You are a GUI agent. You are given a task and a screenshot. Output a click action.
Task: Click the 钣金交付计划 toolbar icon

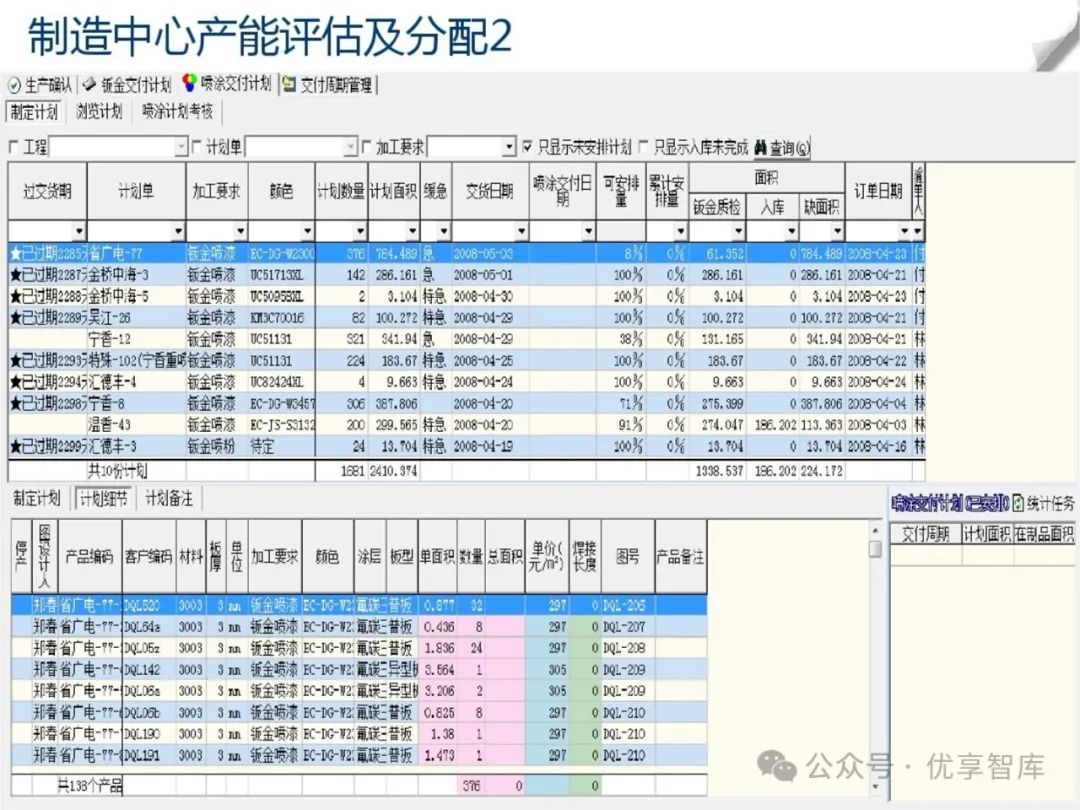pos(89,85)
